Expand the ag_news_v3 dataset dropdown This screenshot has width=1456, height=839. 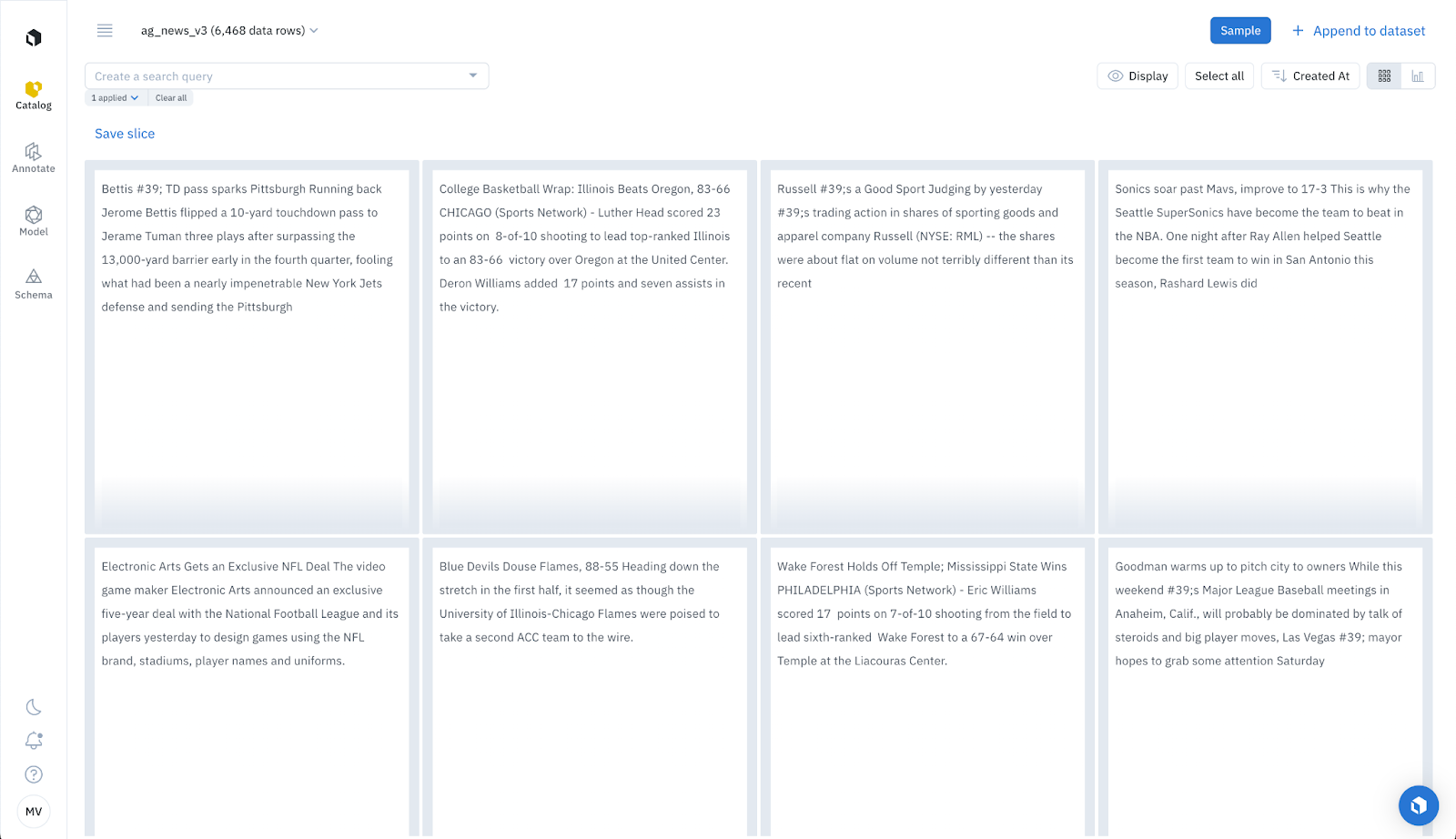(229, 31)
